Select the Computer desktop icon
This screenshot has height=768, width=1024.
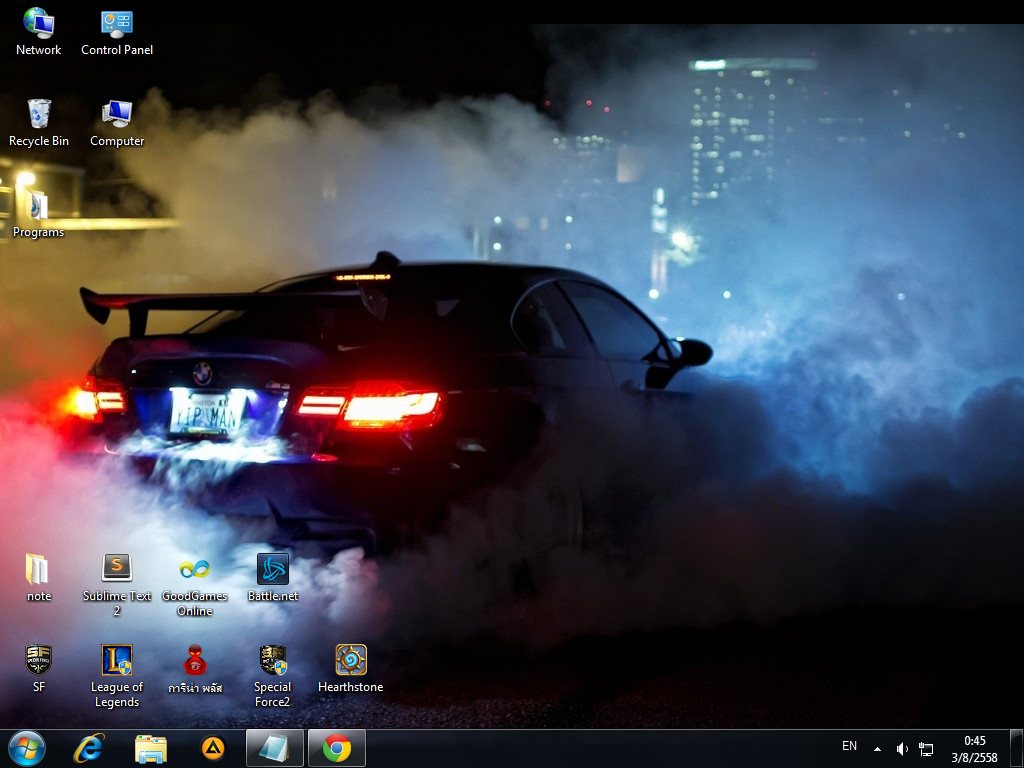point(117,123)
